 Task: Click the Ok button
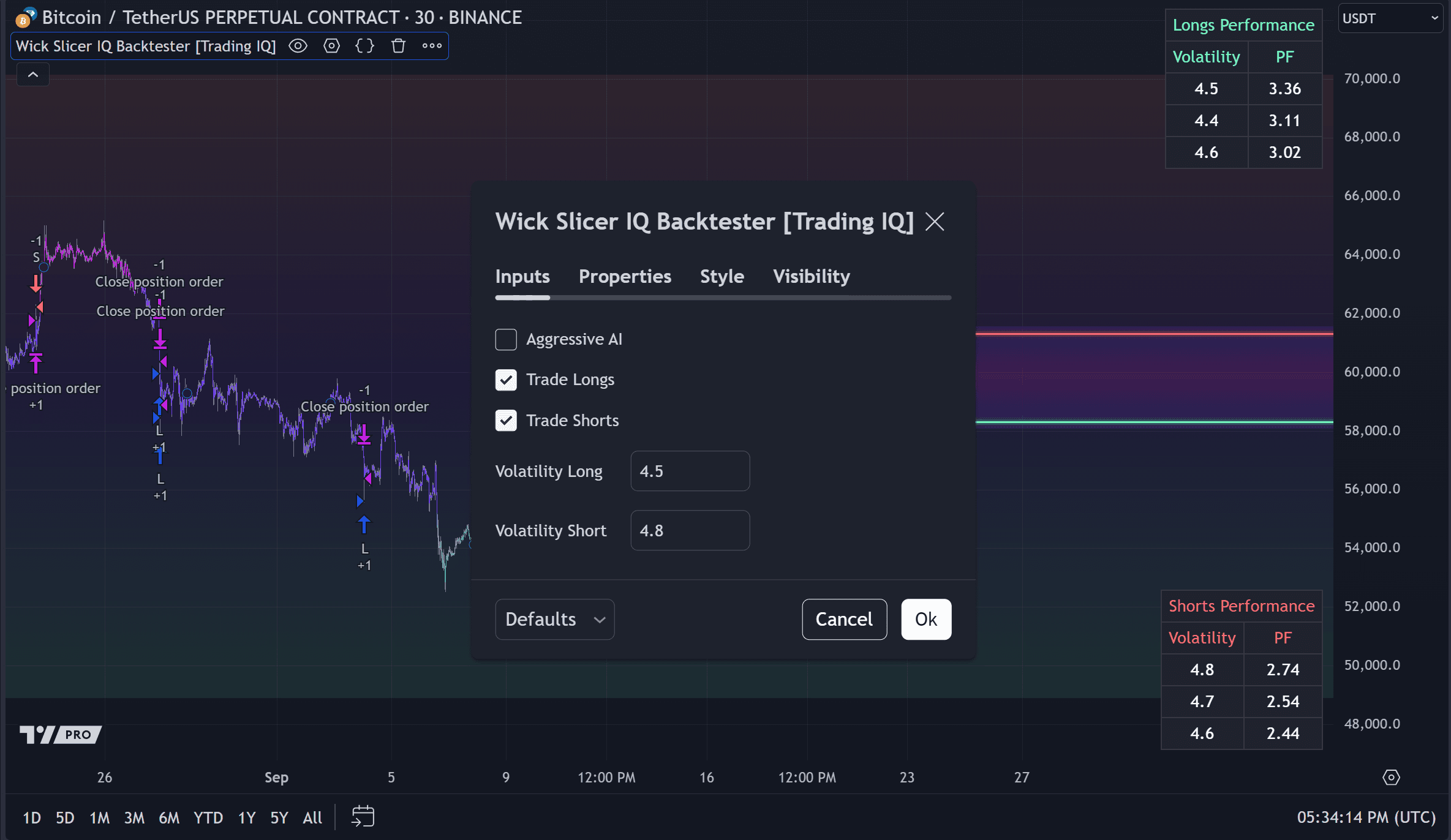tap(925, 619)
